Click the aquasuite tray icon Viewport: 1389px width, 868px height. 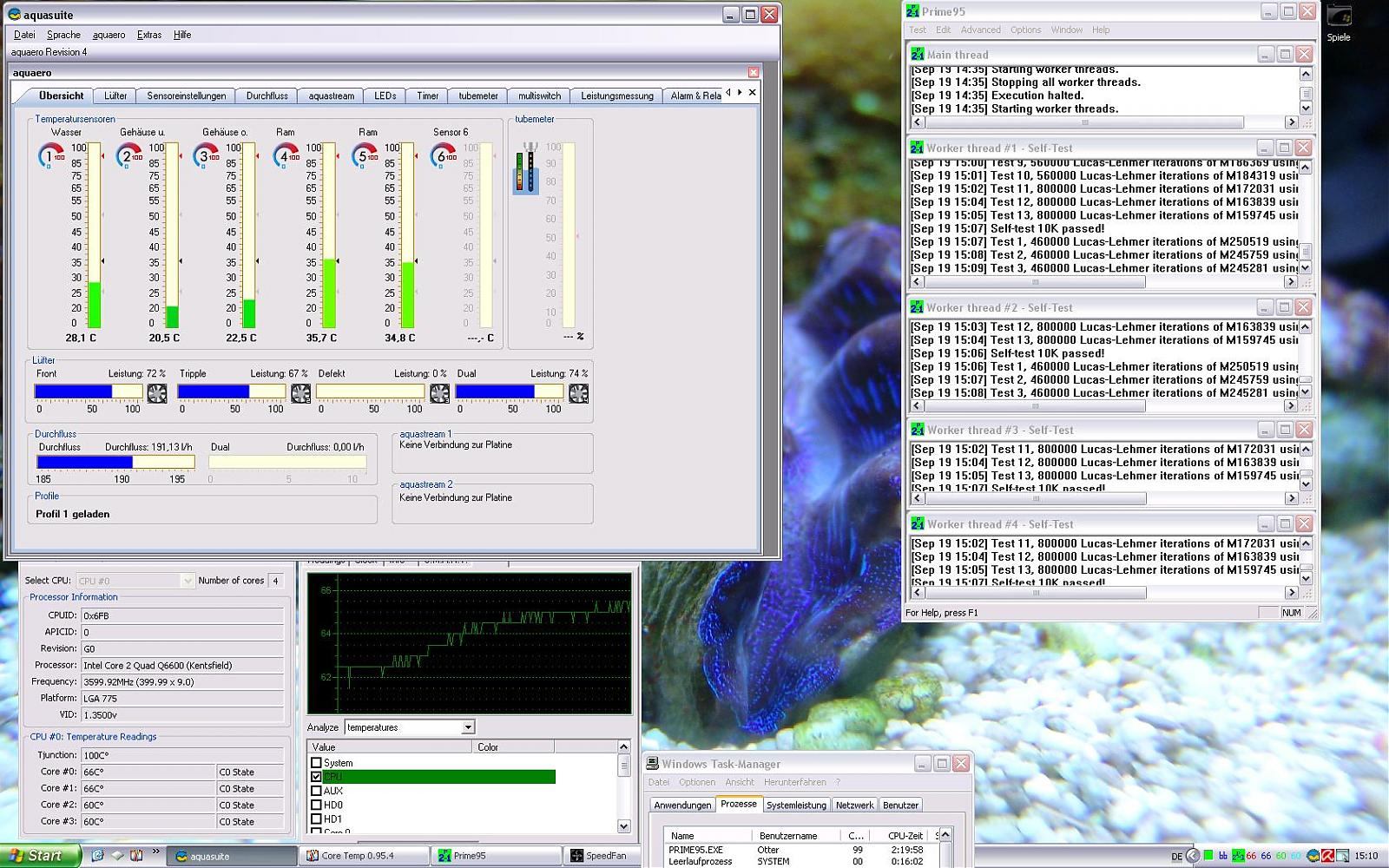[x=1313, y=856]
